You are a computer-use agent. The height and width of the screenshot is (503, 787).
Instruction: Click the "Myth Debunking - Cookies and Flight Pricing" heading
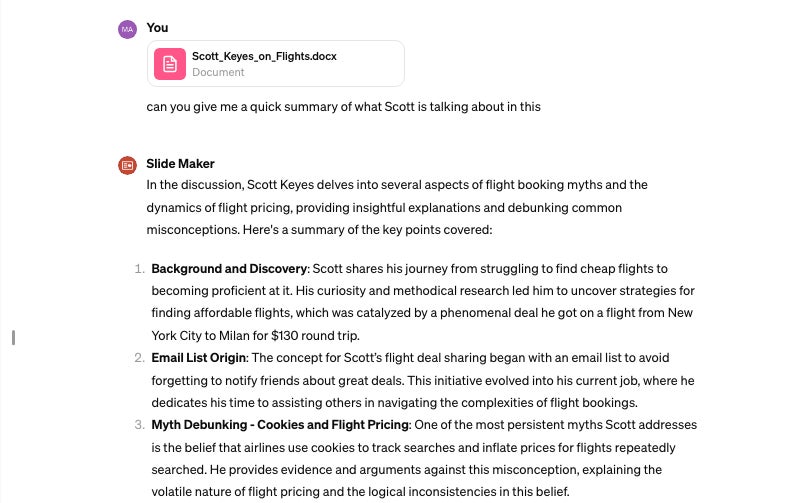pos(279,425)
